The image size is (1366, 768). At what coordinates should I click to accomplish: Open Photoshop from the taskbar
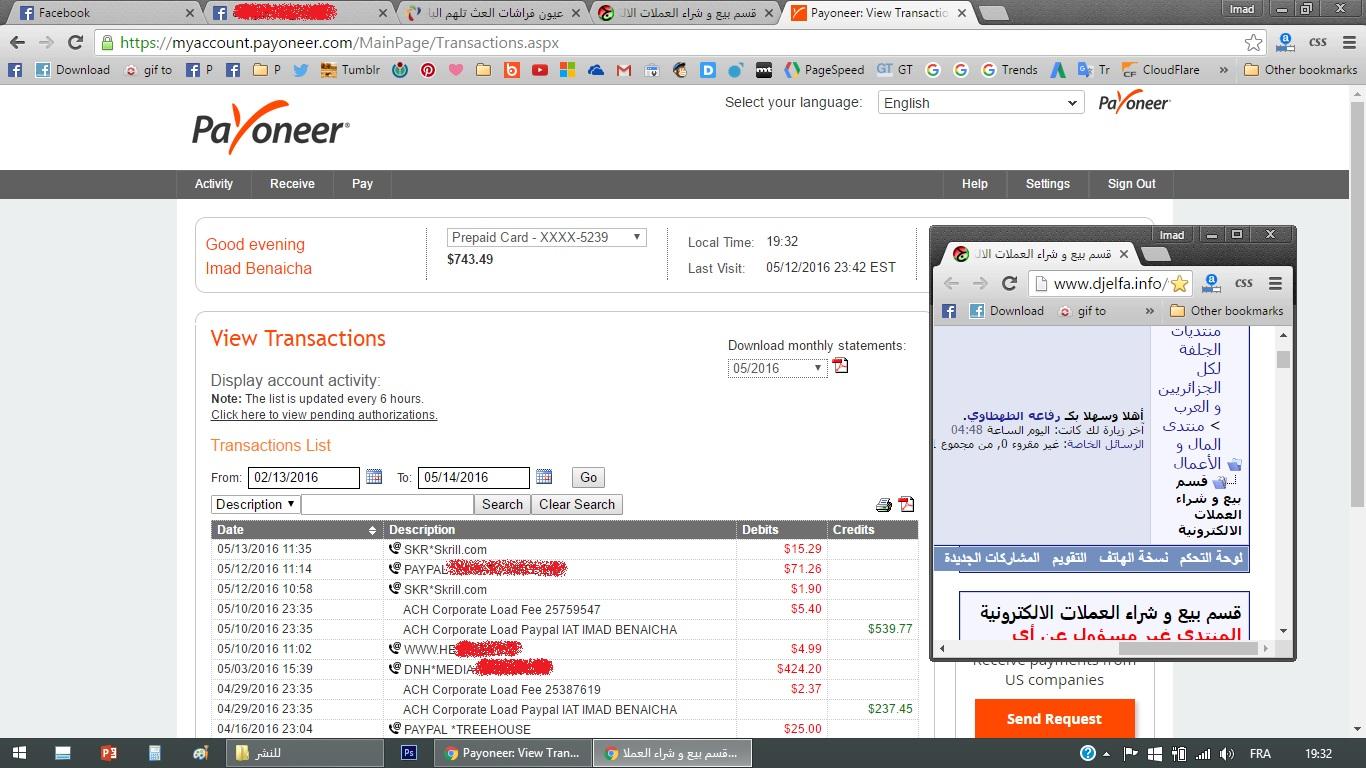(408, 753)
